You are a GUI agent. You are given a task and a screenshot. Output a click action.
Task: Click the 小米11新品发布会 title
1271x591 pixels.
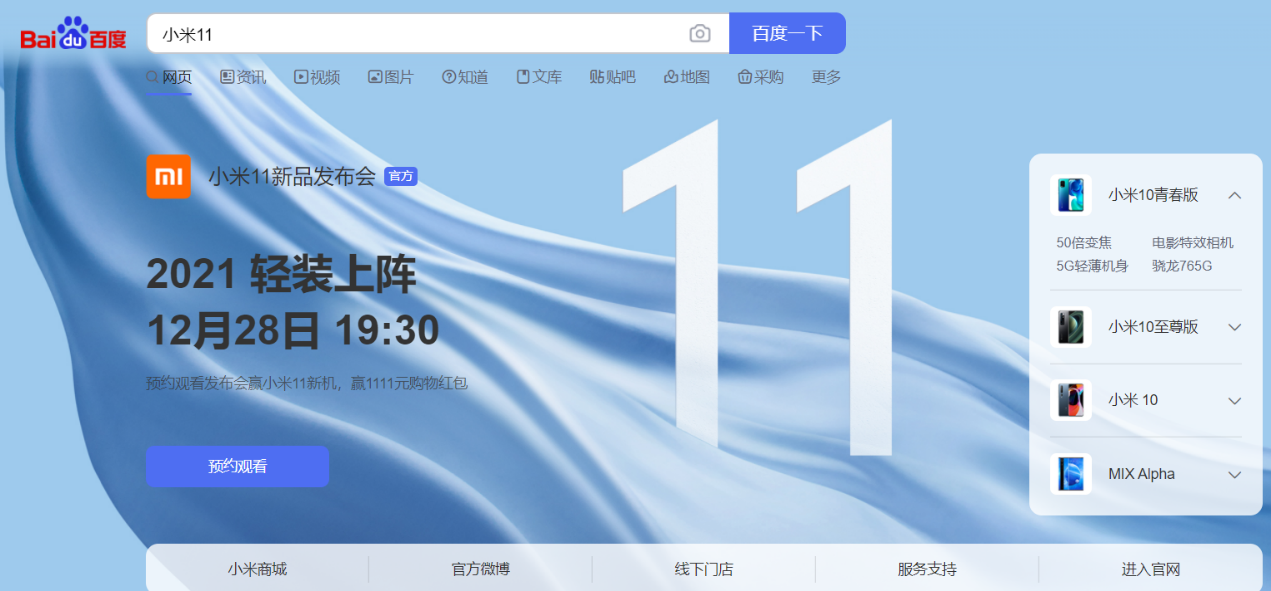[292, 177]
